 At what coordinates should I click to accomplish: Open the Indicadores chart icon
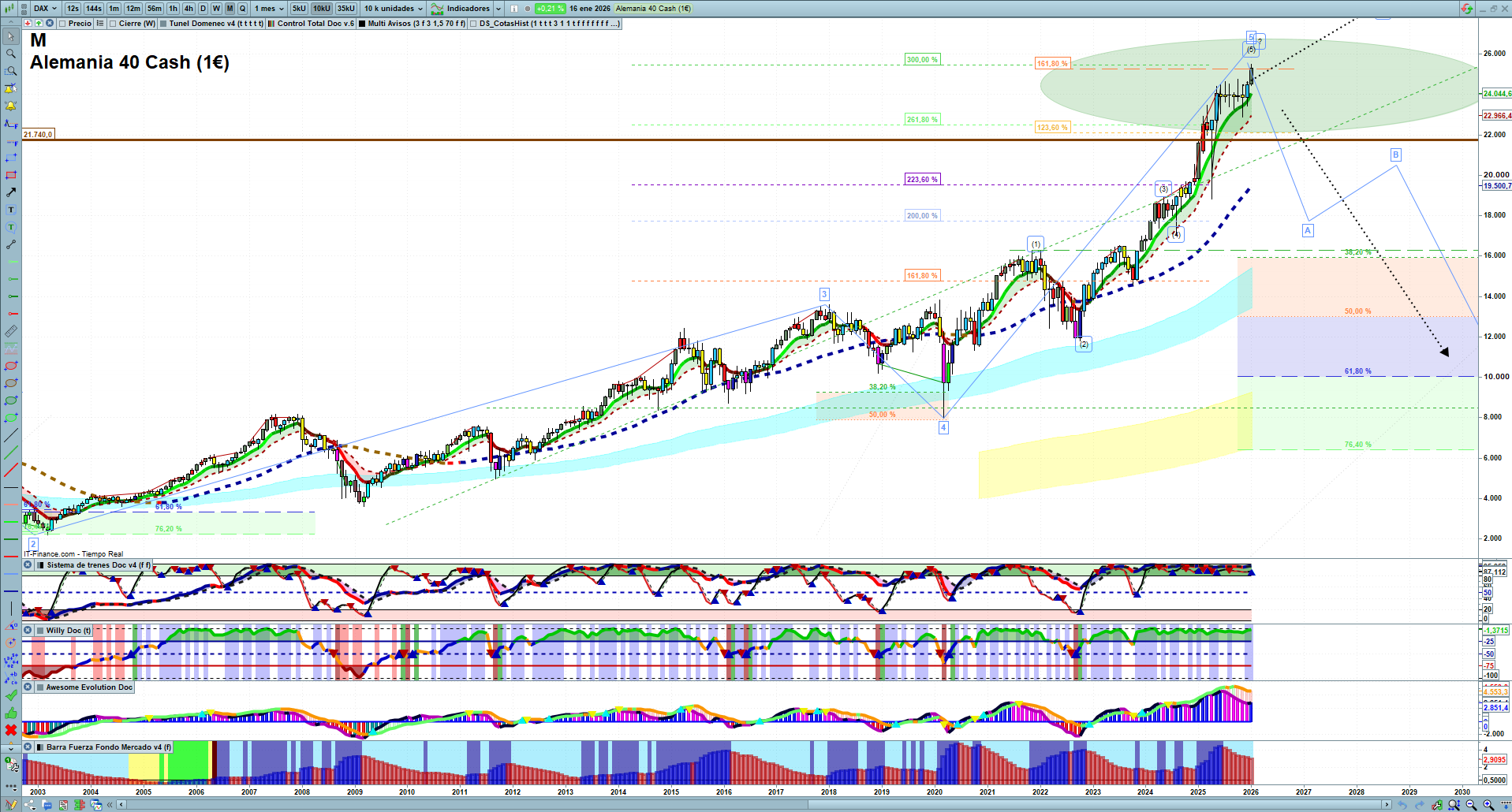(x=437, y=9)
